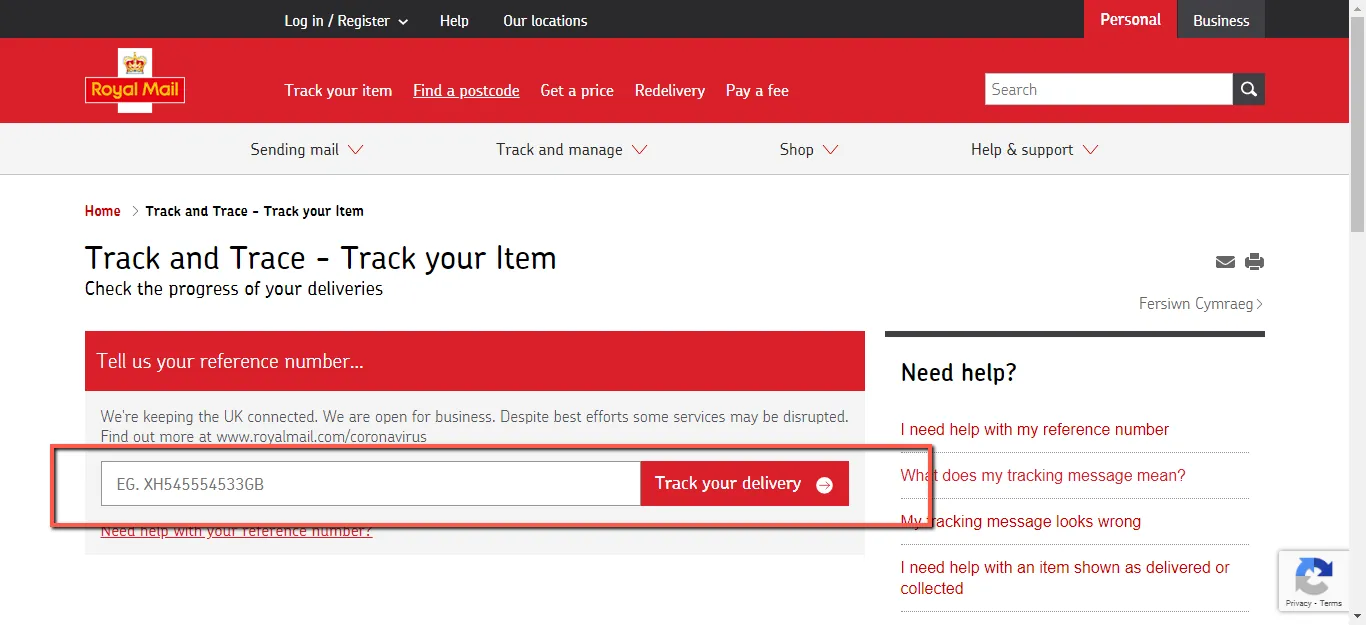This screenshot has width=1366, height=625.
Task: Expand the Shop menu
Action: tap(808, 149)
